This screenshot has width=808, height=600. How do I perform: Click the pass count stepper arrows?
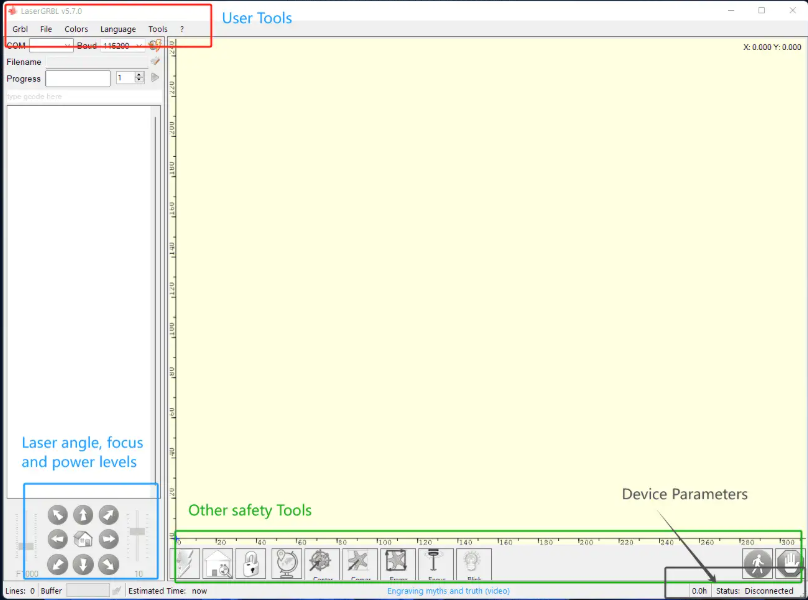click(139, 78)
